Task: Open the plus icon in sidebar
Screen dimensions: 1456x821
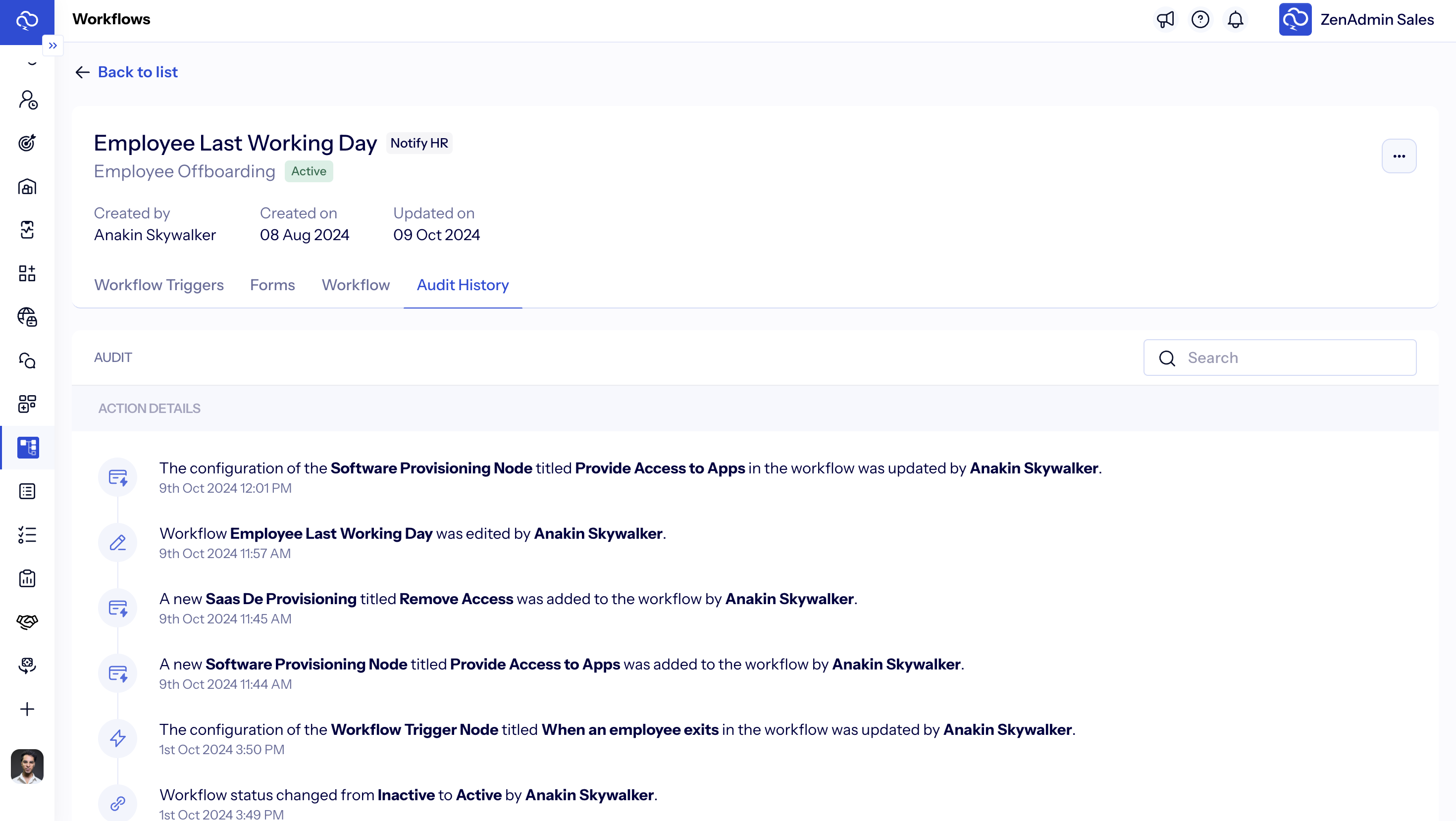Action: (x=27, y=709)
